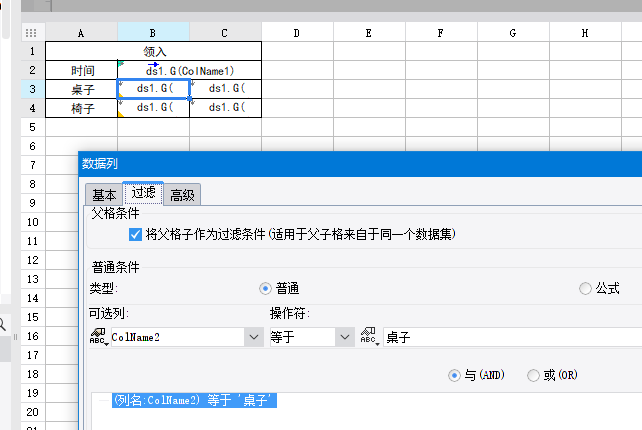642x430 pixels.
Task: Click cell C3 containing ds1.G(
Action: (x=226, y=89)
